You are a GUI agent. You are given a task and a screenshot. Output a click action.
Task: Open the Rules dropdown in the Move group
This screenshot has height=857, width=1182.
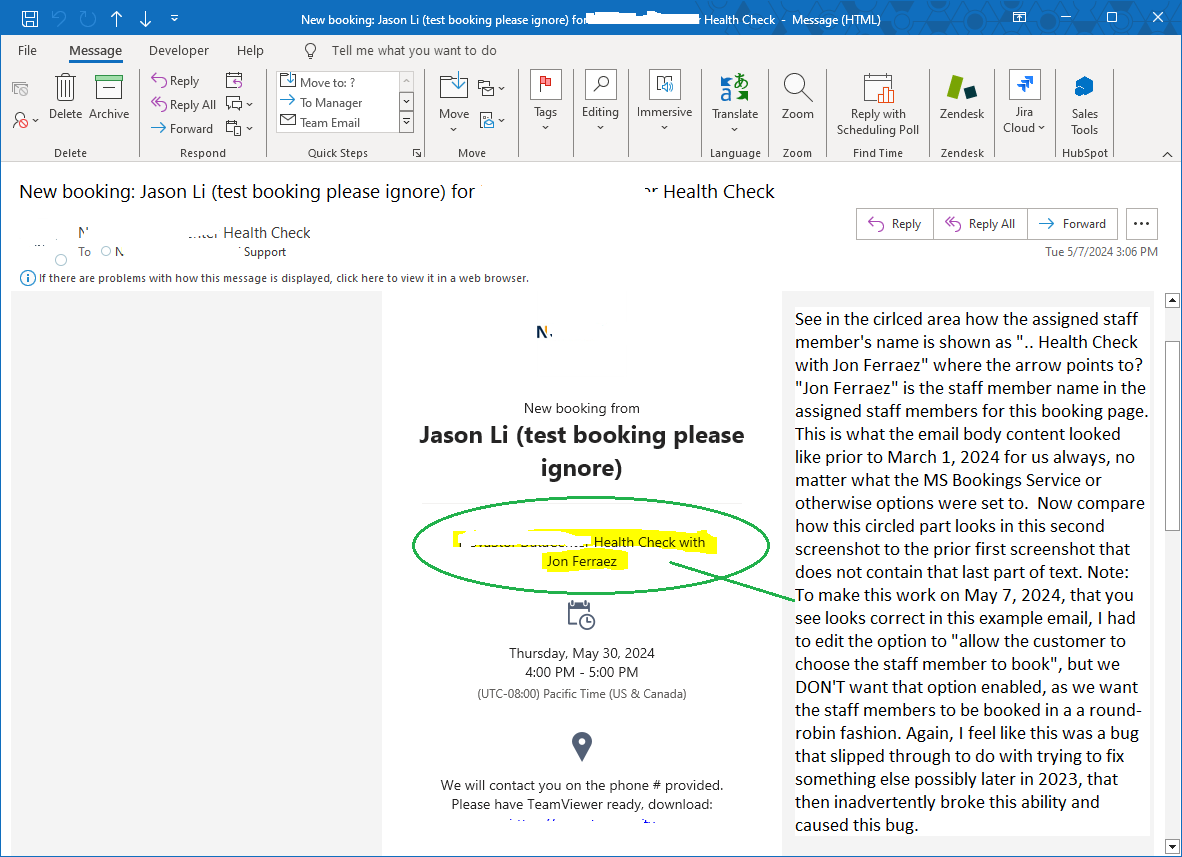(x=491, y=88)
